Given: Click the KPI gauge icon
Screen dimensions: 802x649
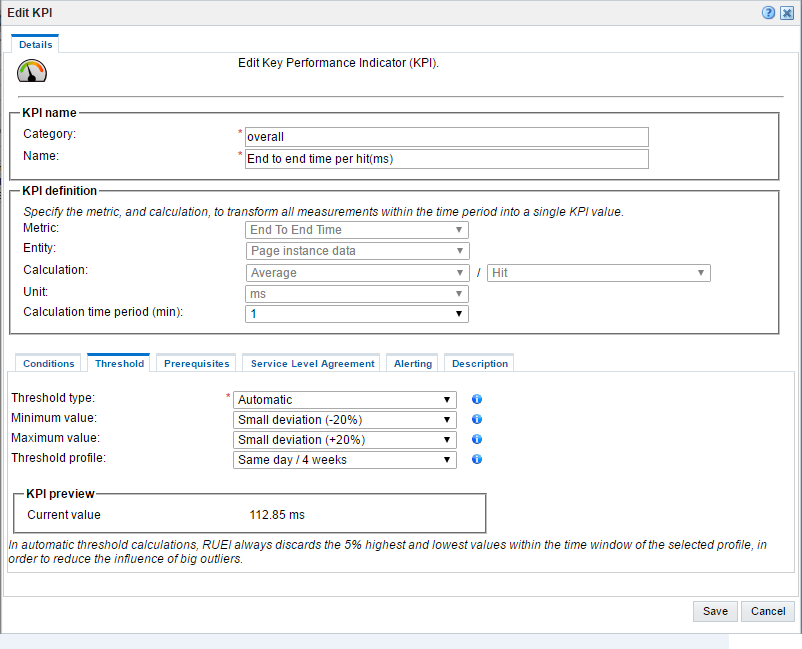Looking at the screenshot, I should [x=32, y=71].
